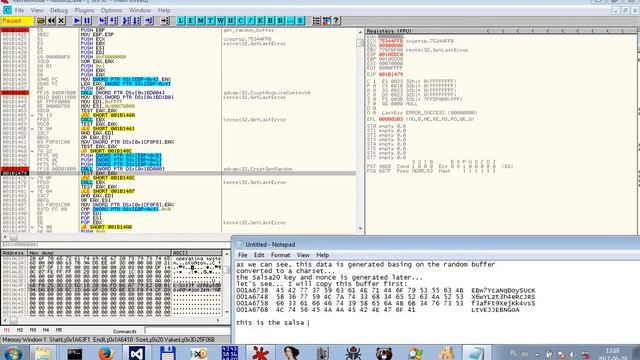Open Breakpoints window with B button
Screen dimensions: 640x360
tap(270, 20)
